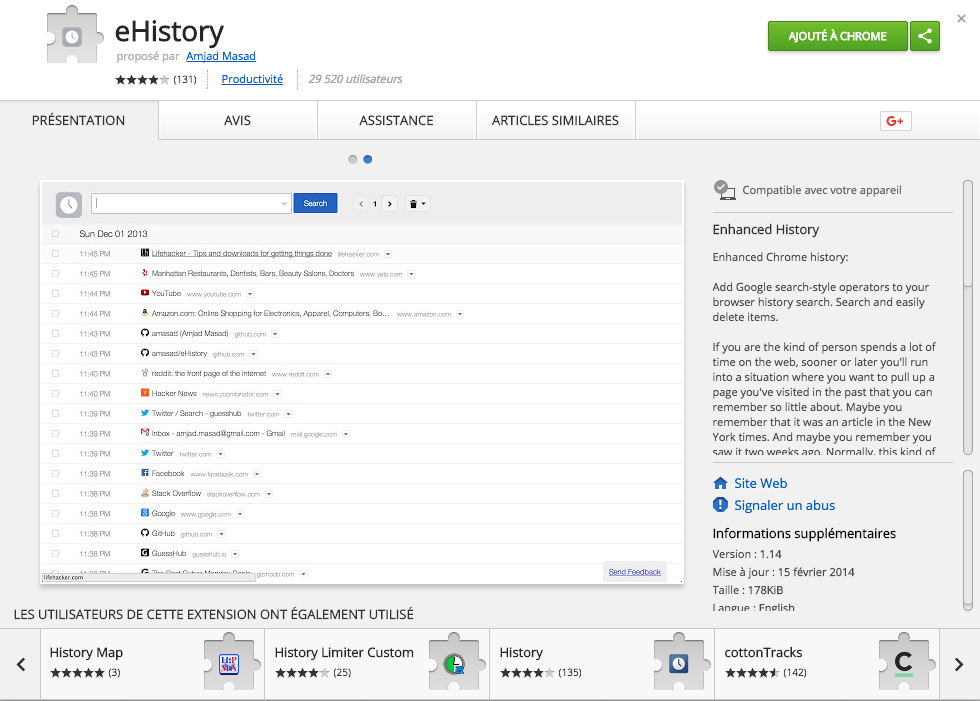Expand the www.yelp.com entry dropdown

coord(411,274)
